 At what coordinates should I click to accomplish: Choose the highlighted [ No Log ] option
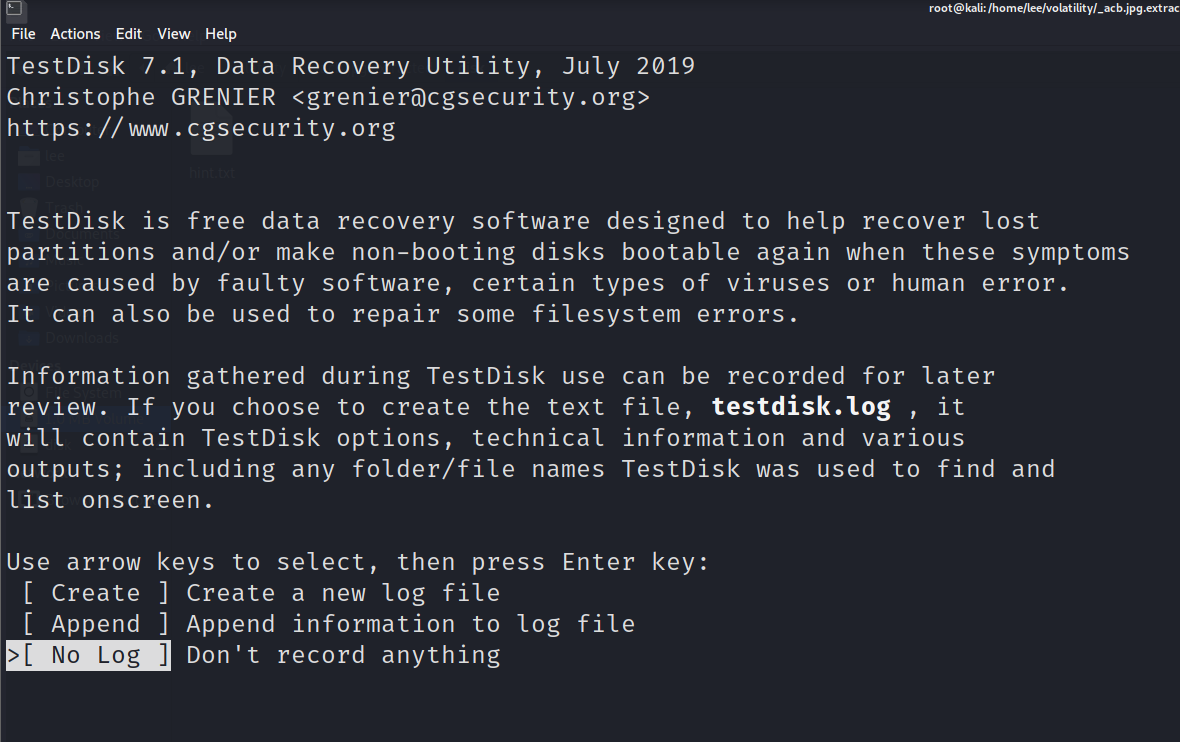click(95, 655)
